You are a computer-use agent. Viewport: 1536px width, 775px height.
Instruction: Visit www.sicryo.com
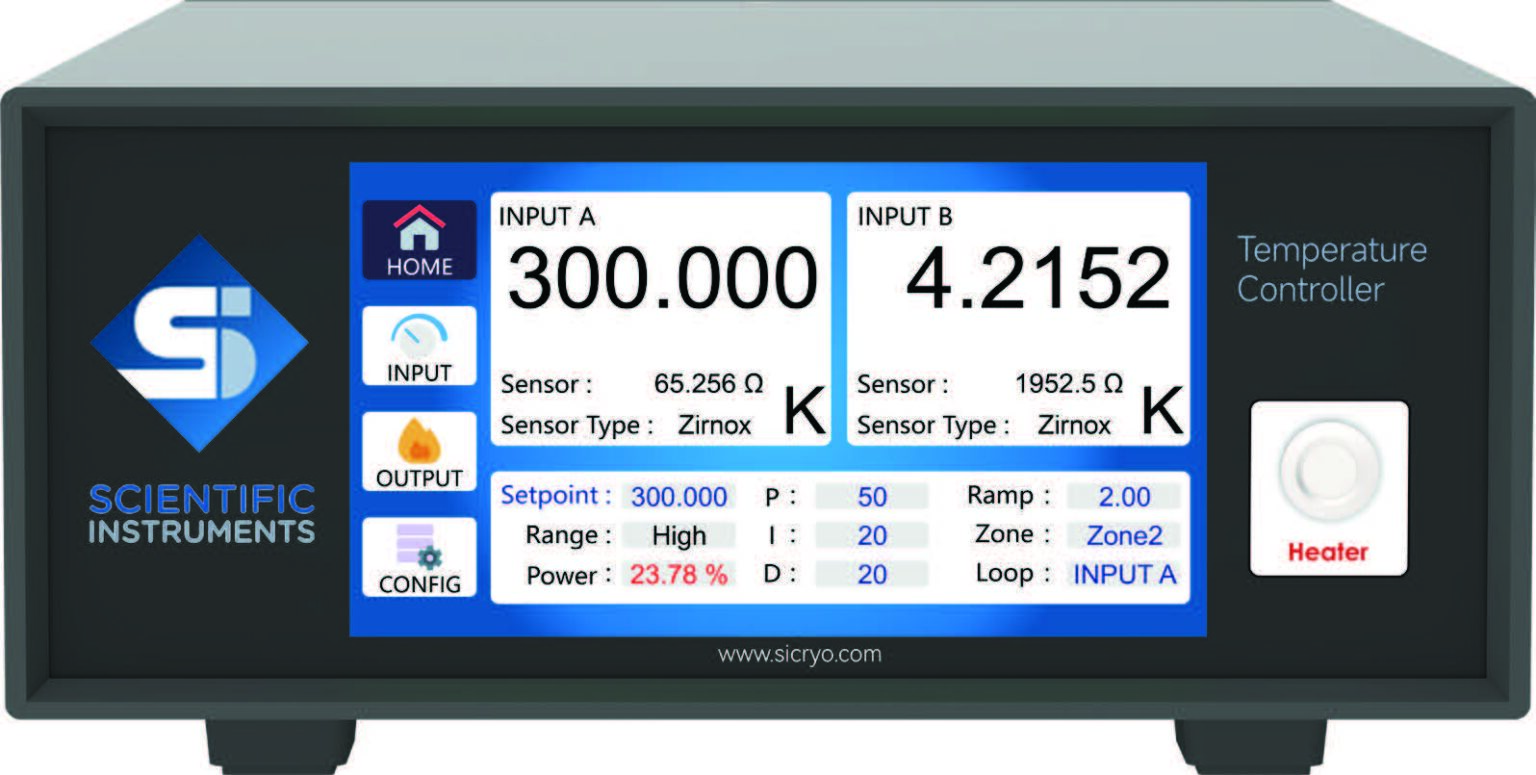pyautogui.click(x=799, y=654)
